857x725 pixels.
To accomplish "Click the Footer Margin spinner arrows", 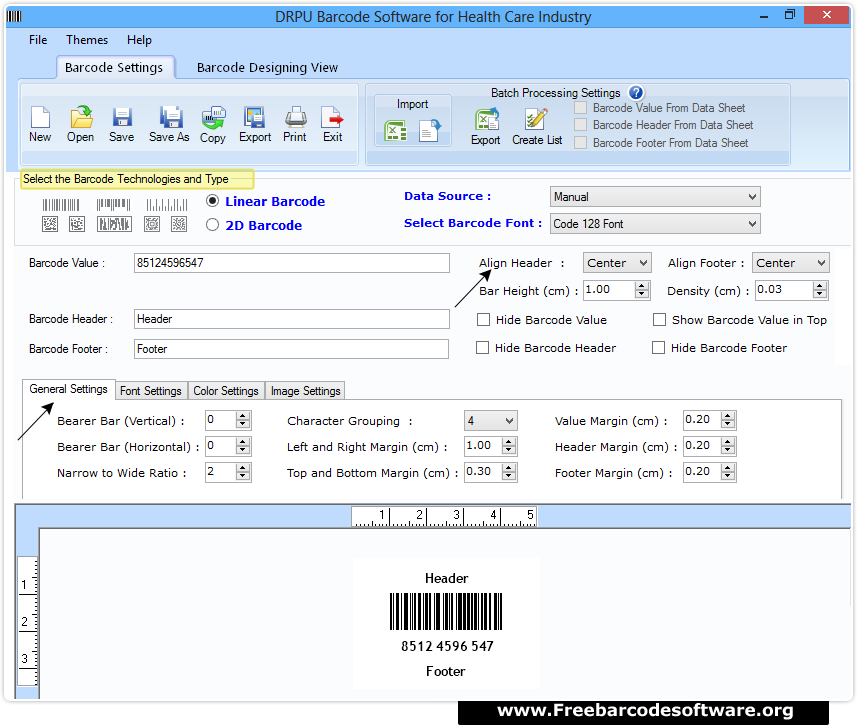I will pyautogui.click(x=727, y=472).
